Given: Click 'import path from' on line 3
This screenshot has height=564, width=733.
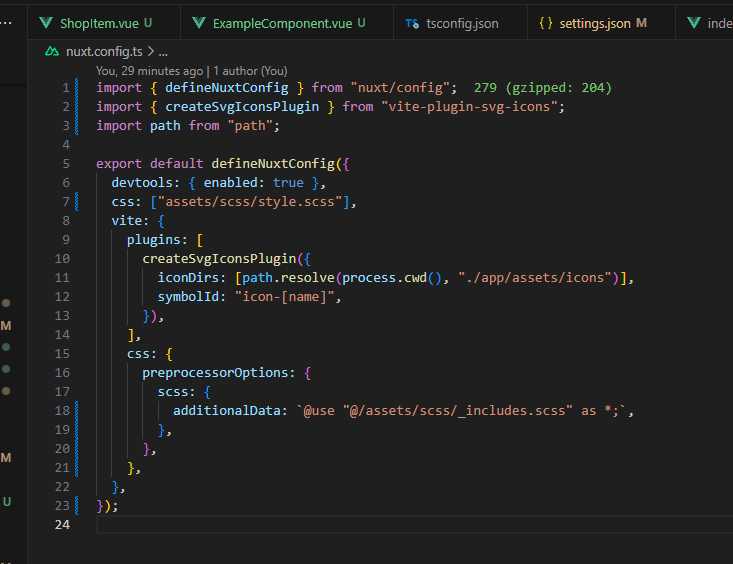Looking at the screenshot, I should pos(158,126).
